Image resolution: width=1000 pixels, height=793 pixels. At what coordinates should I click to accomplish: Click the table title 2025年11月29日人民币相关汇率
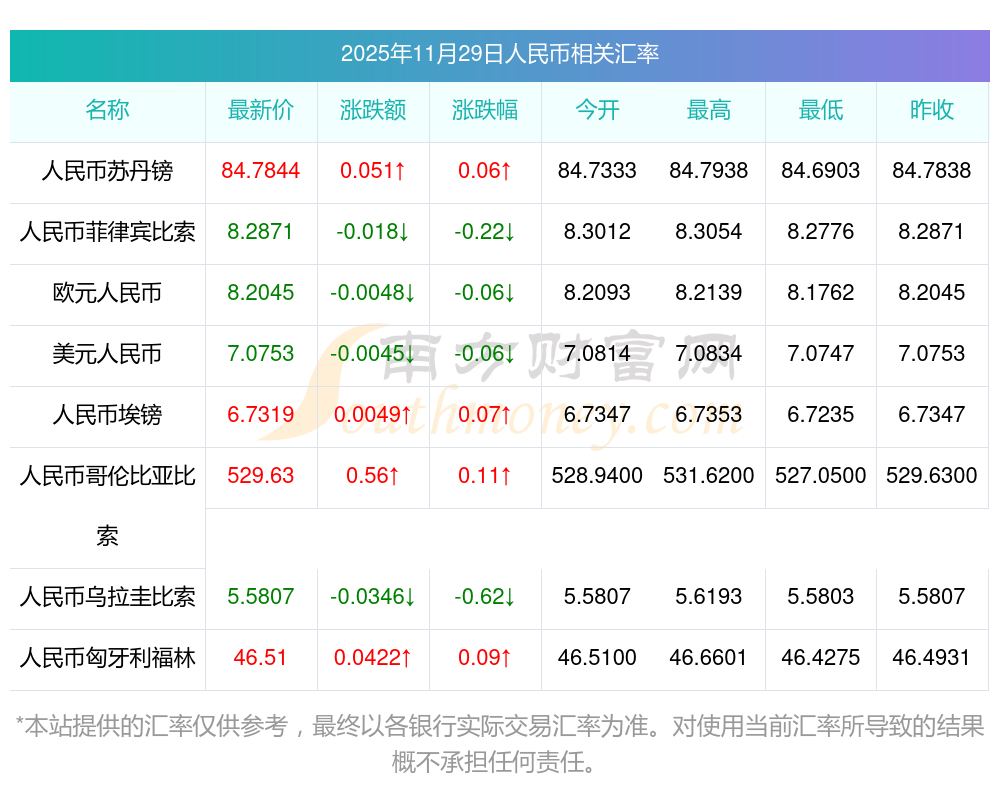pos(499,54)
